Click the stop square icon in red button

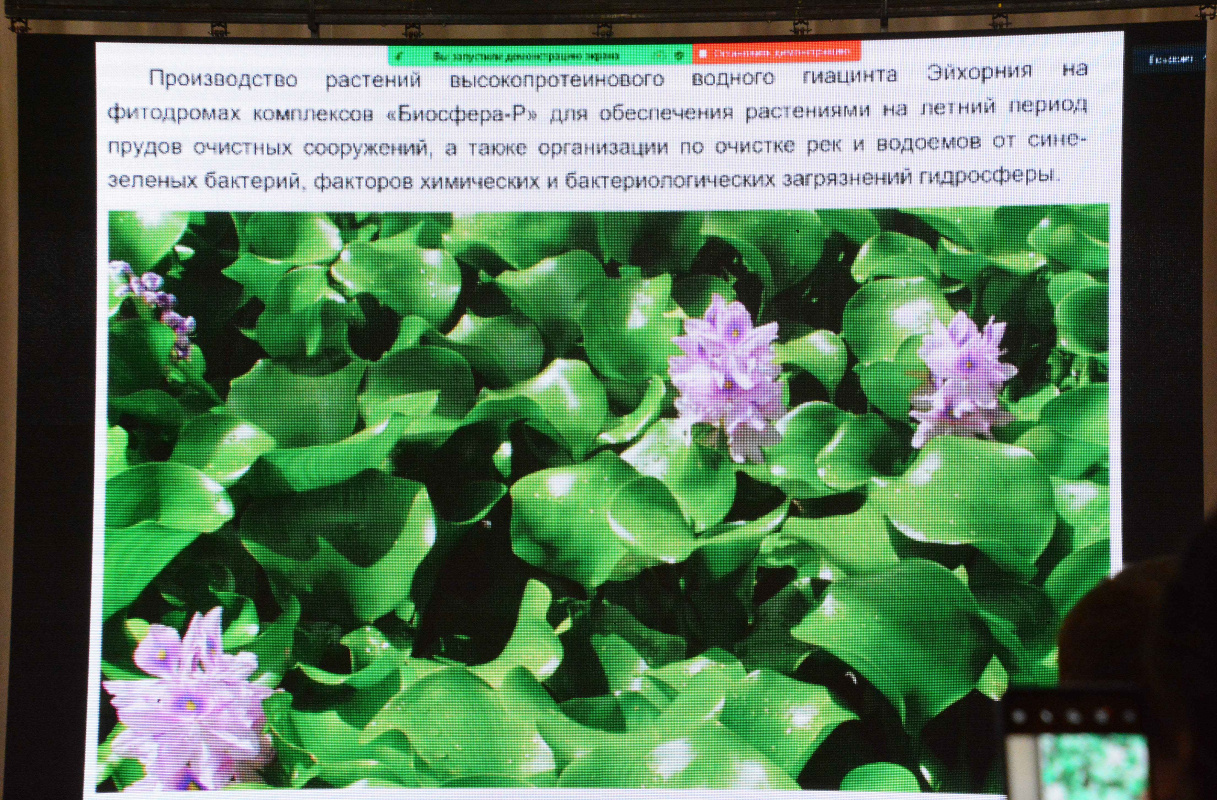pos(703,54)
